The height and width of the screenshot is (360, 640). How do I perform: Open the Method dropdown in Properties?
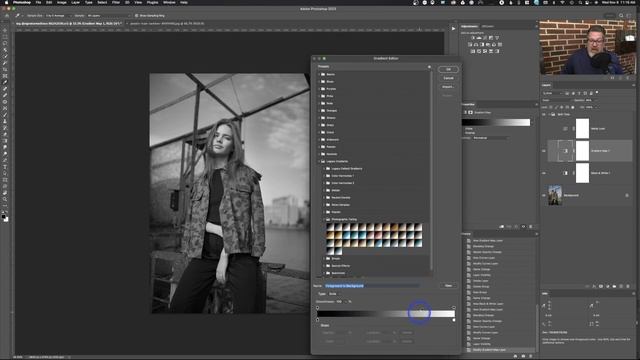[x=490, y=138]
